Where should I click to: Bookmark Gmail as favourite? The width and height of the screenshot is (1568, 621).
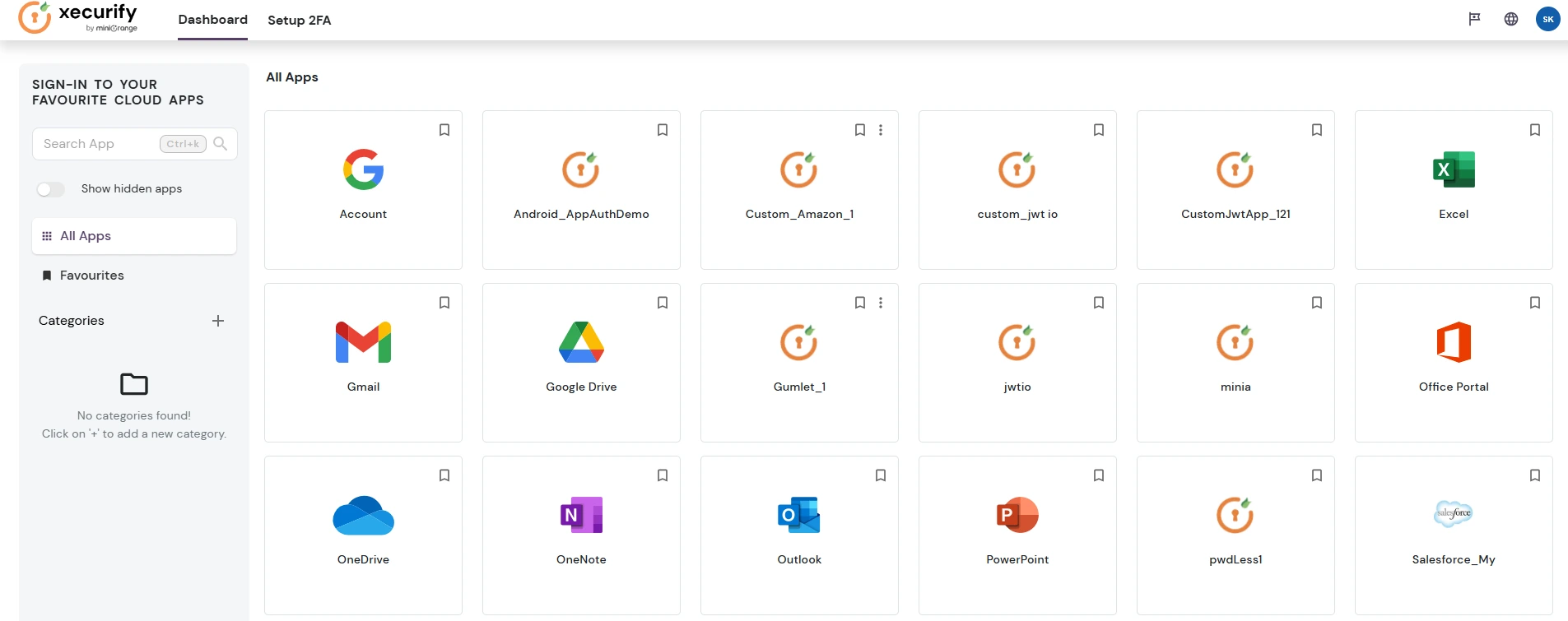(444, 303)
